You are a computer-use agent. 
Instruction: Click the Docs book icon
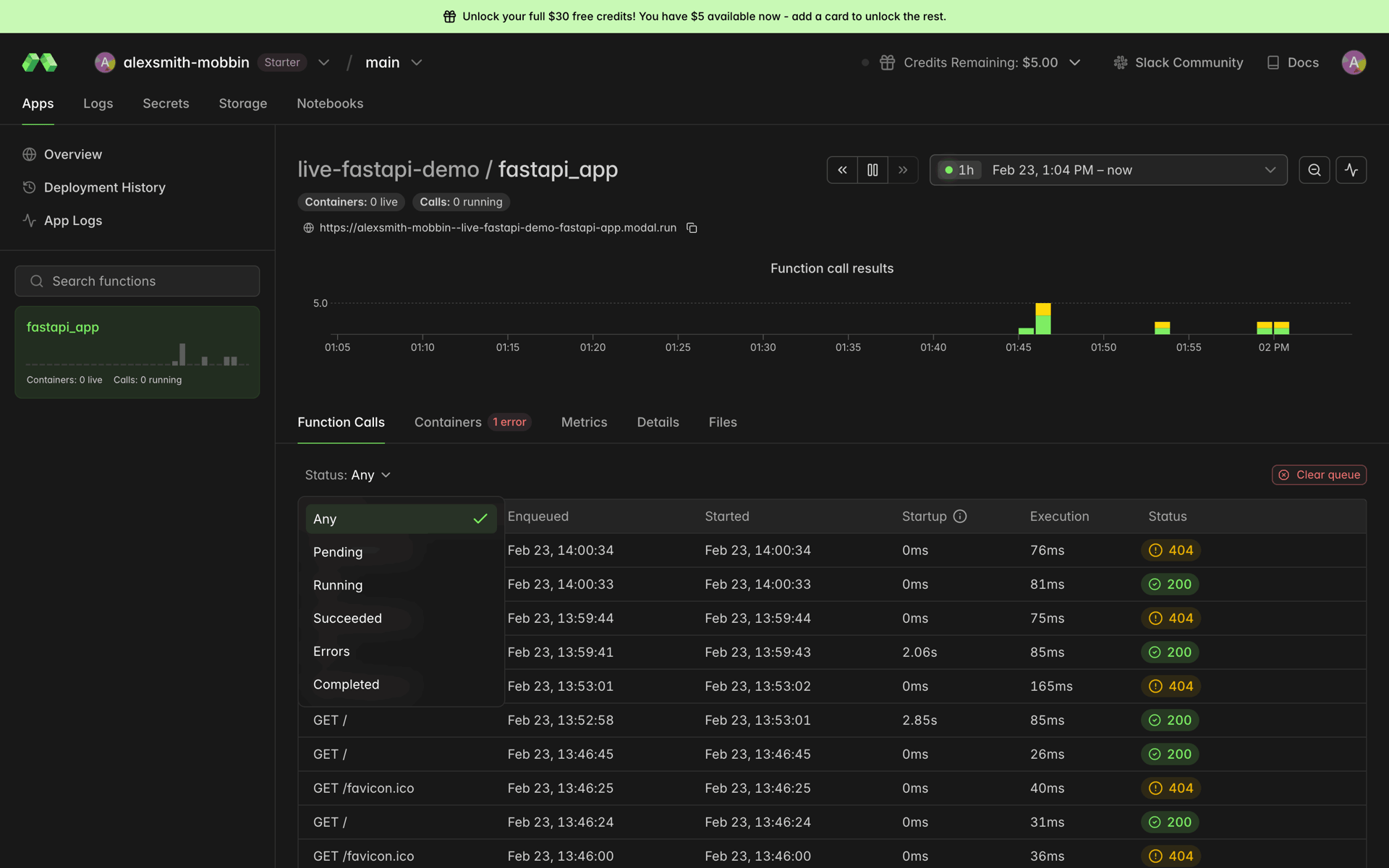click(1273, 63)
